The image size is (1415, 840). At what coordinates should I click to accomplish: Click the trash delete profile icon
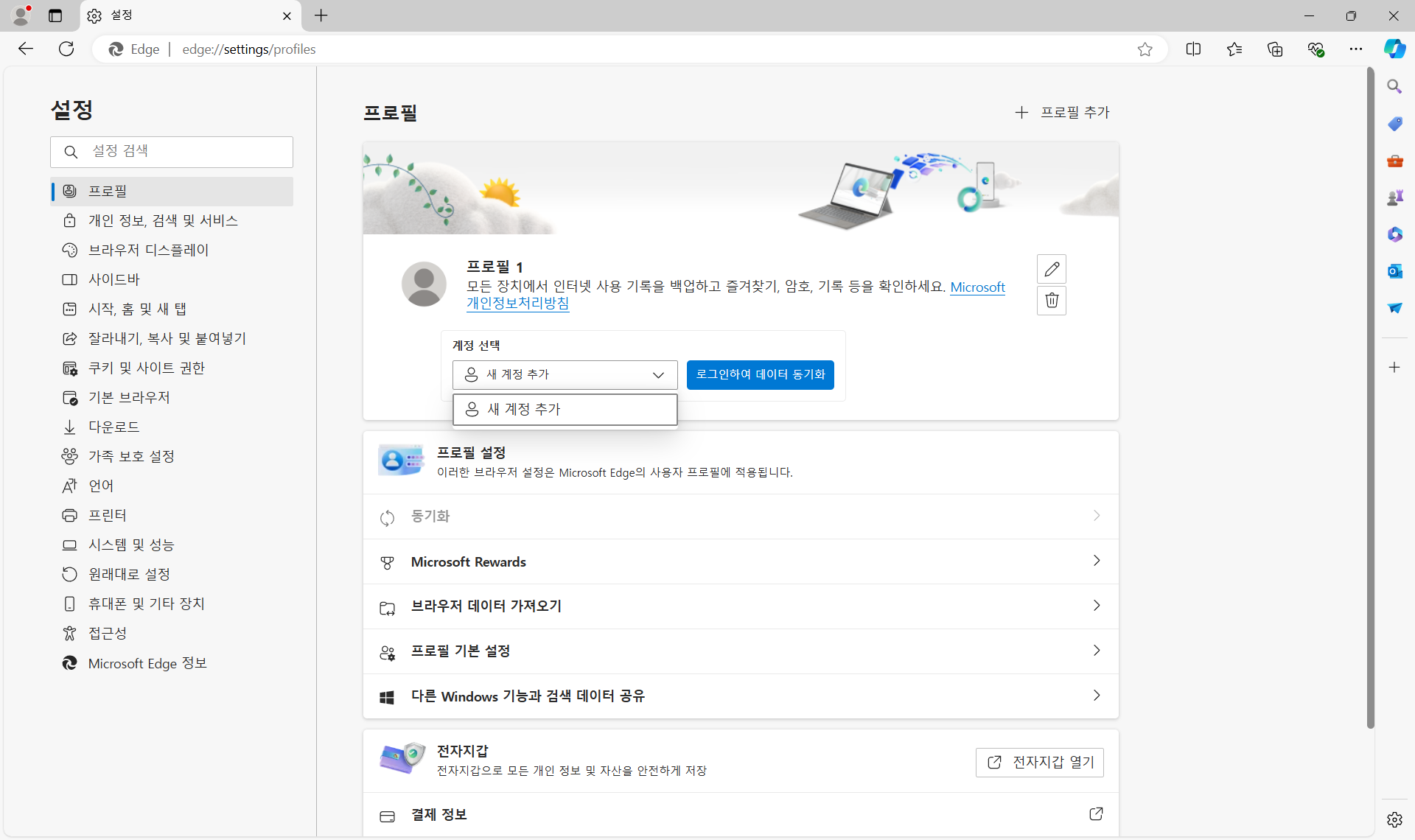(x=1052, y=301)
